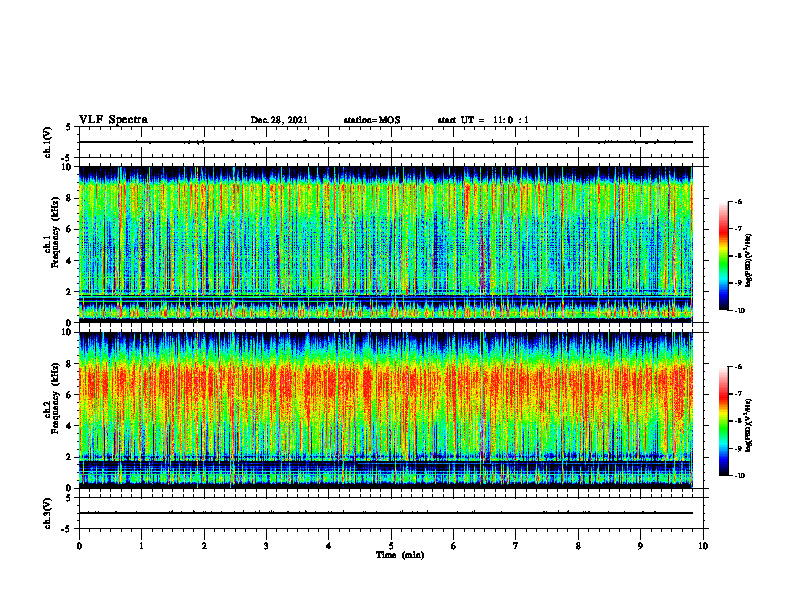Click the "ch.3(V)" axis label
Image resolution: width=792 pixels, height=612 pixels.
coord(48,513)
